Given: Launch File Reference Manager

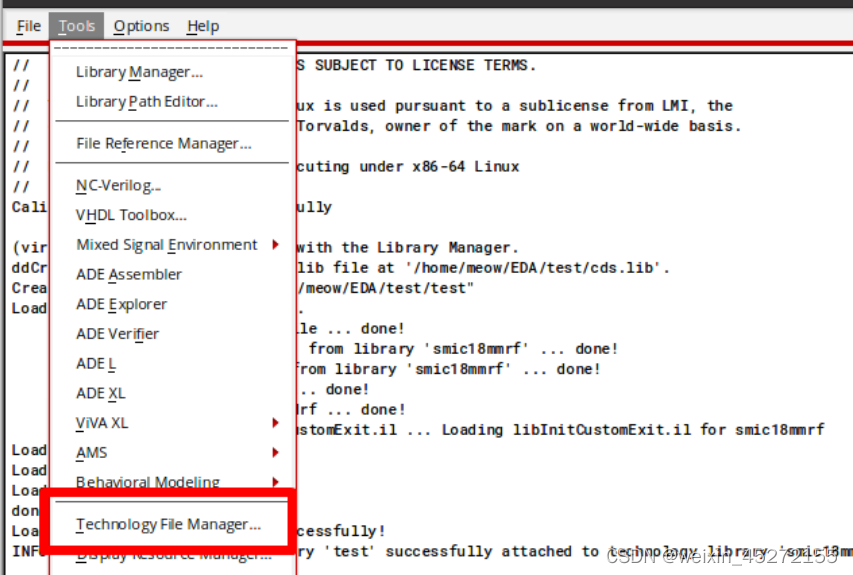Looking at the screenshot, I should tap(163, 144).
